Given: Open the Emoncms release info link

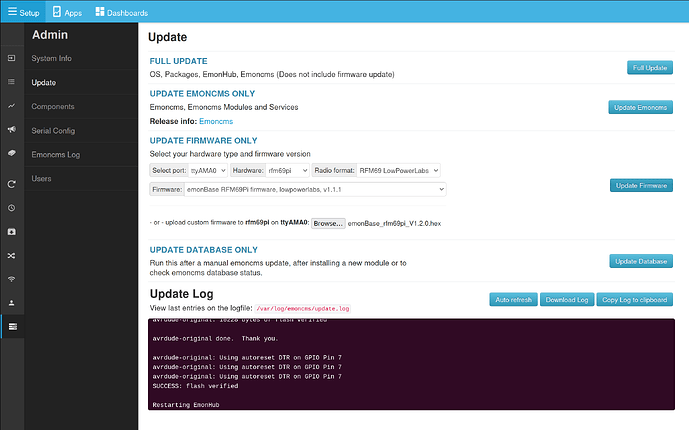Looking at the screenshot, I should pos(216,121).
